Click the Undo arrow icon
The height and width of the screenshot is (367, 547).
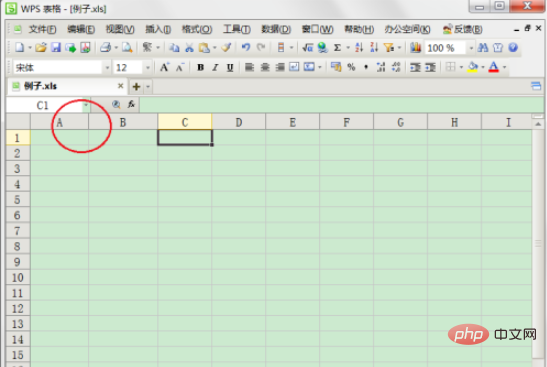click(246, 47)
